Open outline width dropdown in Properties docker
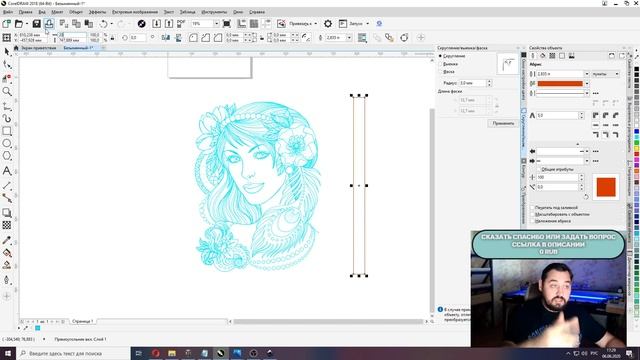 (x=587, y=74)
